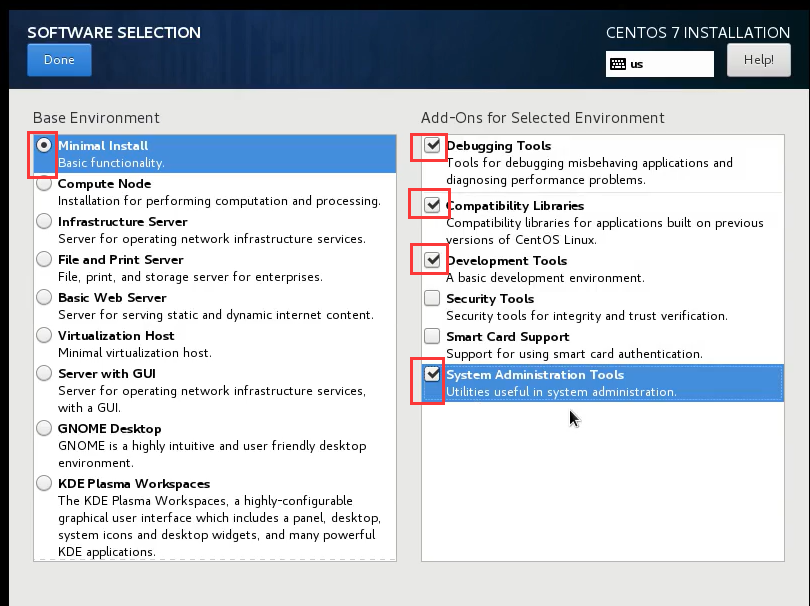
Task: Click 'GNOME Desktop' label
Action: [110, 429]
